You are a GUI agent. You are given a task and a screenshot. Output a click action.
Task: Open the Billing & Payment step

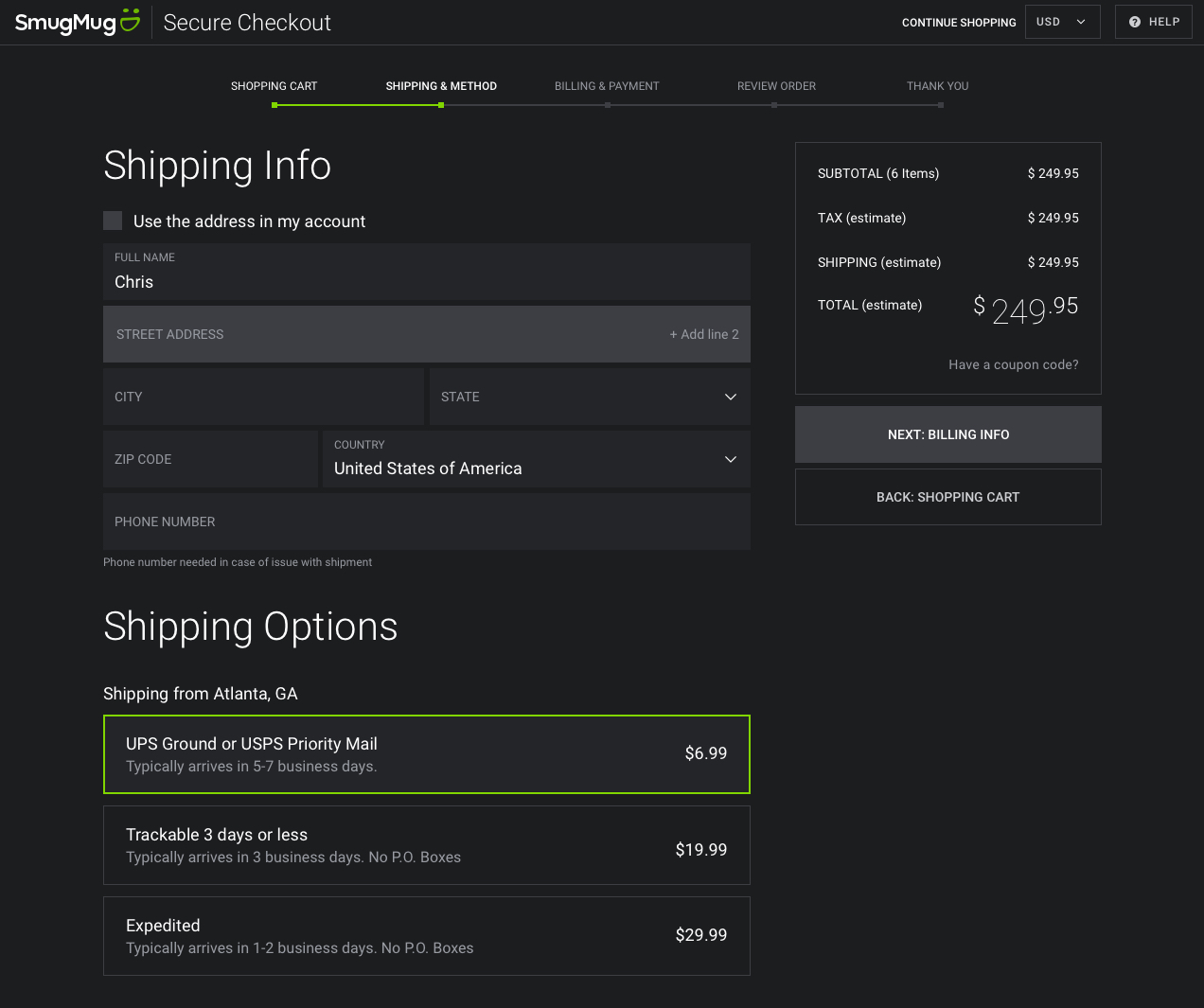pyautogui.click(x=607, y=86)
